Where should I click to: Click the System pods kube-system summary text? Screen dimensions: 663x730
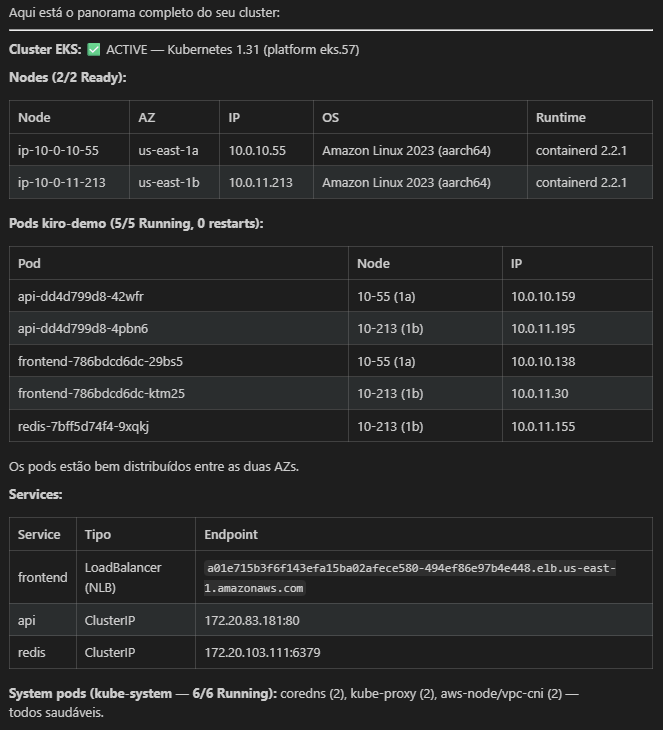pyautogui.click(x=200, y=693)
